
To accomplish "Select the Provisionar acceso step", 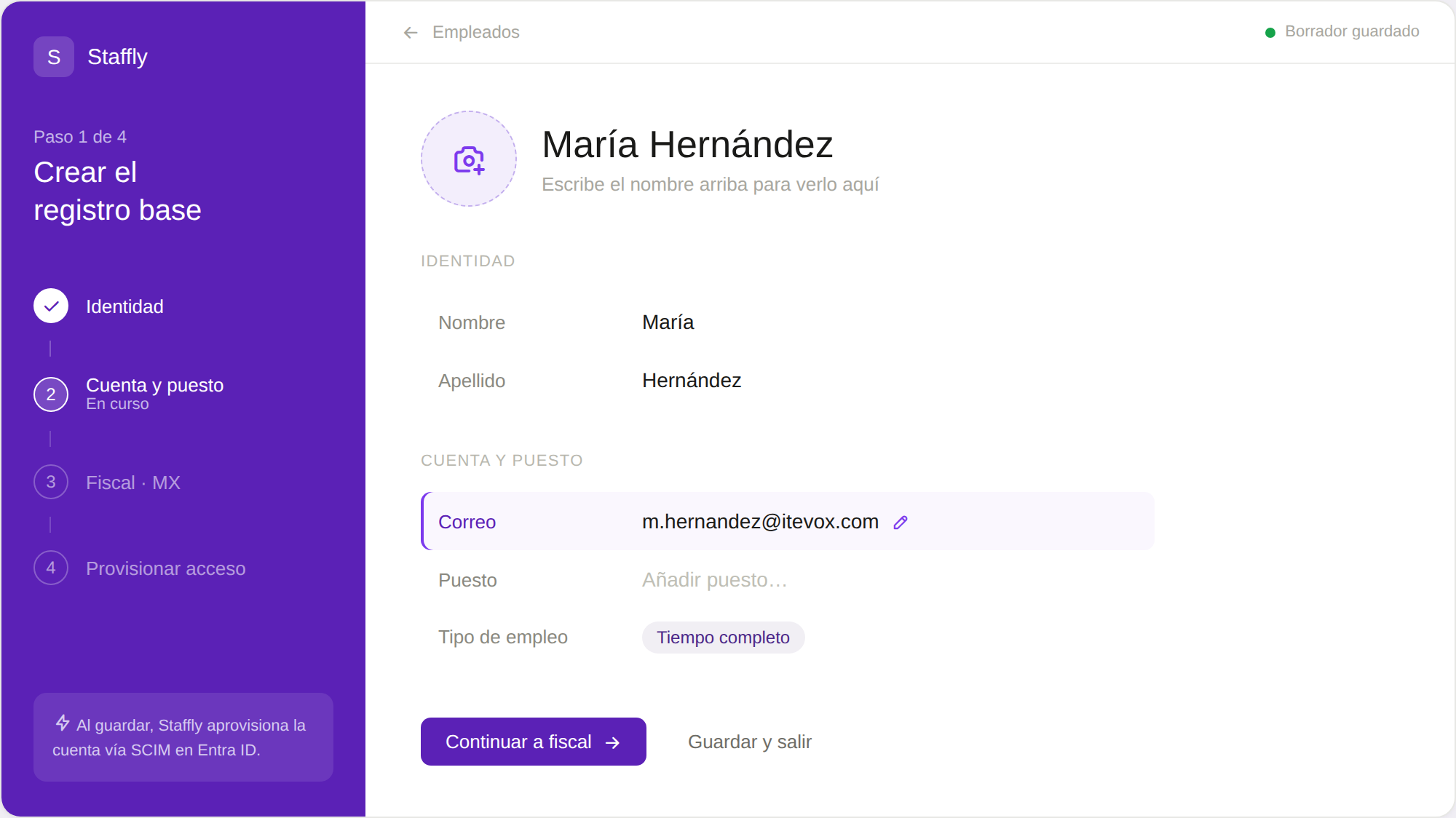I will click(x=166, y=568).
